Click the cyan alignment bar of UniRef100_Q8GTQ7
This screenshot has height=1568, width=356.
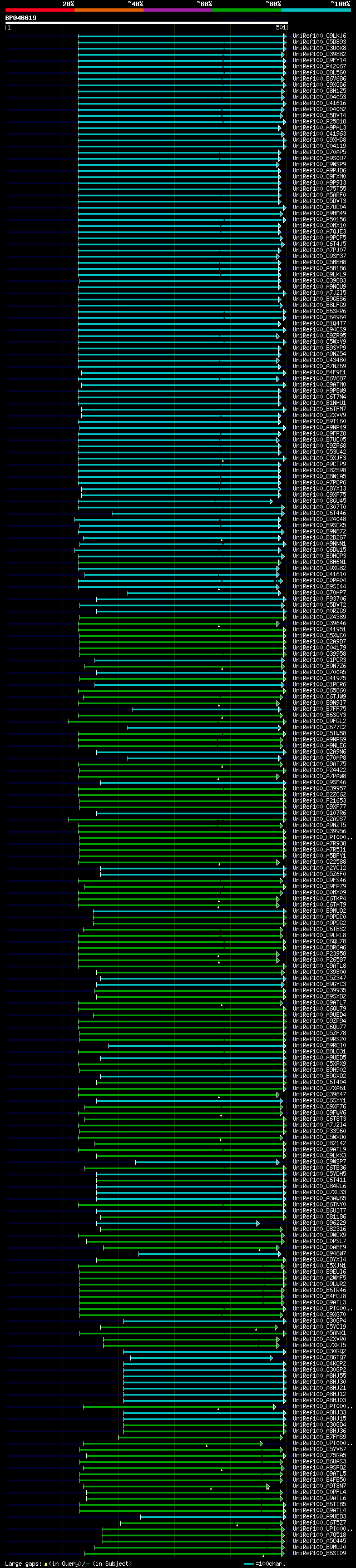(x=201, y=1357)
